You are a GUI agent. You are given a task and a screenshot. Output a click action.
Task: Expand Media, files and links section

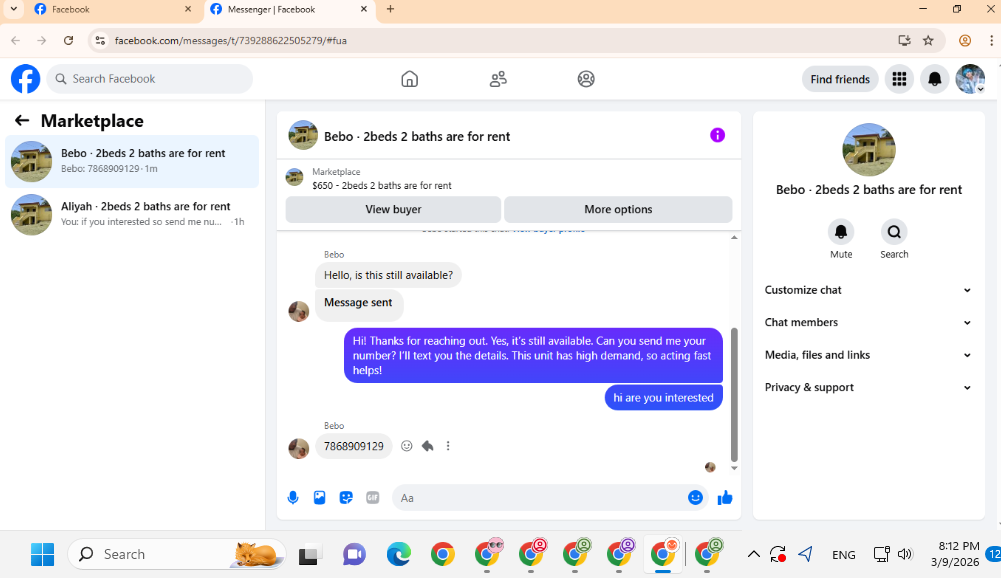(868, 355)
